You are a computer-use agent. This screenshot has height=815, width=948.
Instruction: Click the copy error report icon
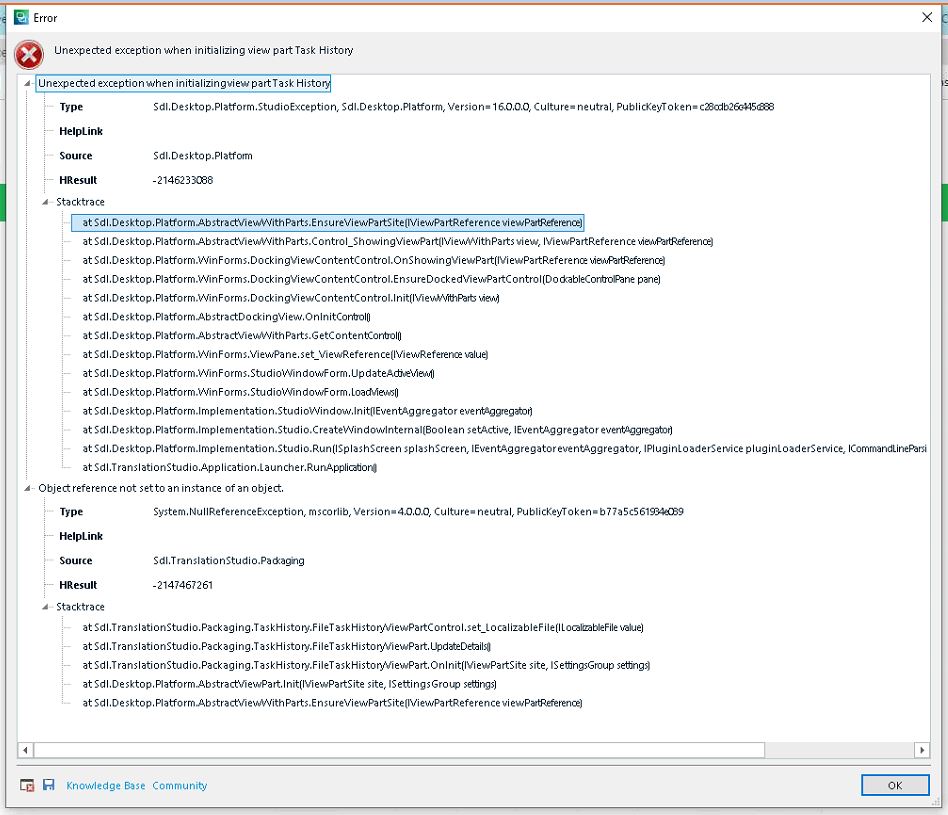click(28, 785)
